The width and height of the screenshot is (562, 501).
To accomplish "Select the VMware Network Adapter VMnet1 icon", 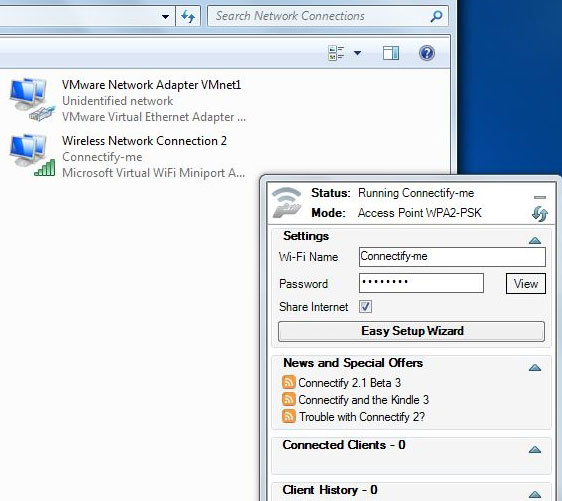I will pos(32,99).
